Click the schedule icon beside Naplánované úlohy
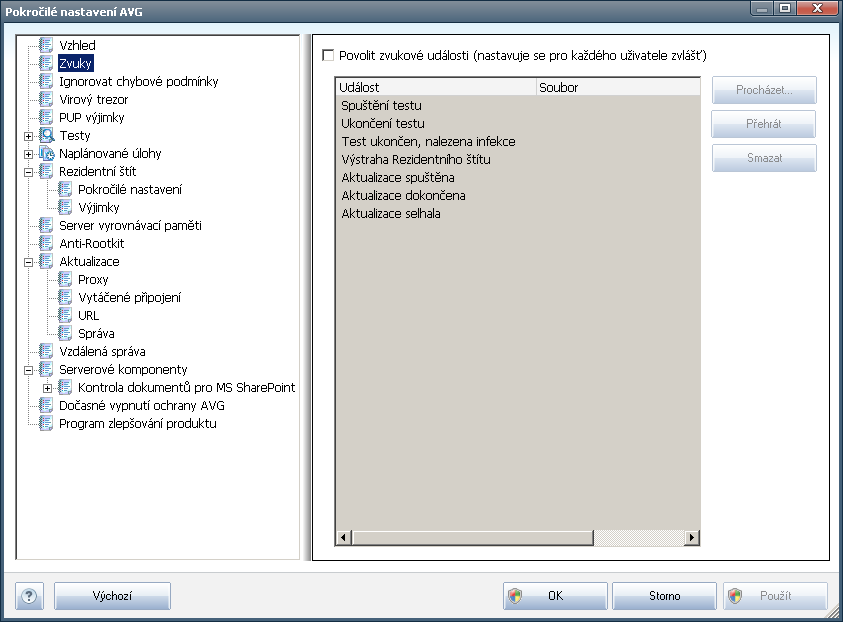The width and height of the screenshot is (843, 622). [x=47, y=153]
